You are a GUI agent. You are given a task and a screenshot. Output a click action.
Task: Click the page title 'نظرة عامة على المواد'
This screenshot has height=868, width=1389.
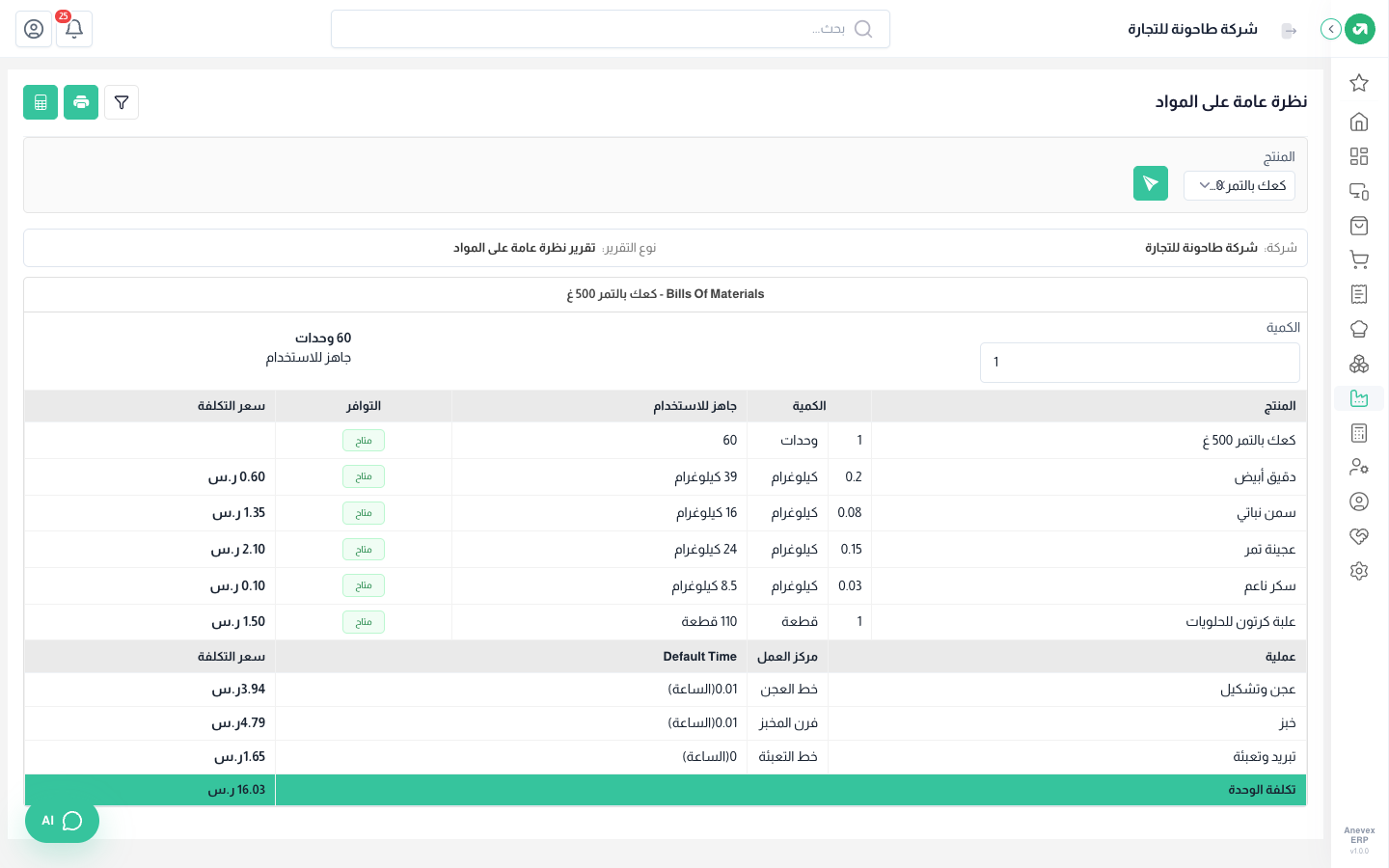1232,101
